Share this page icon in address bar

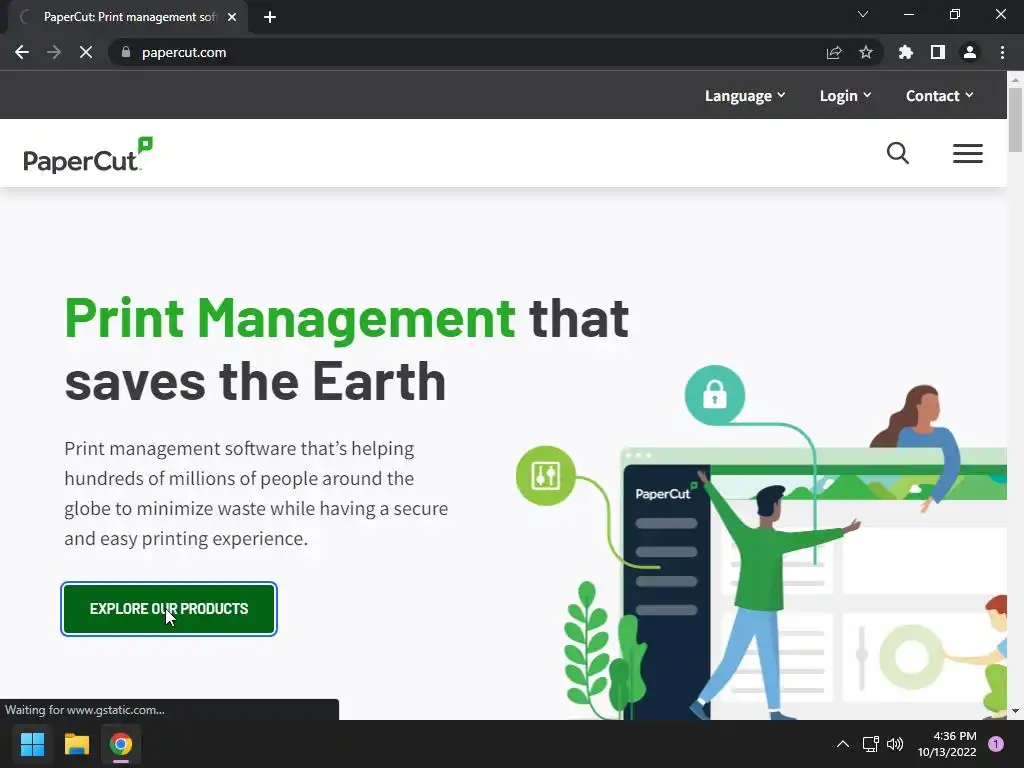[834, 52]
